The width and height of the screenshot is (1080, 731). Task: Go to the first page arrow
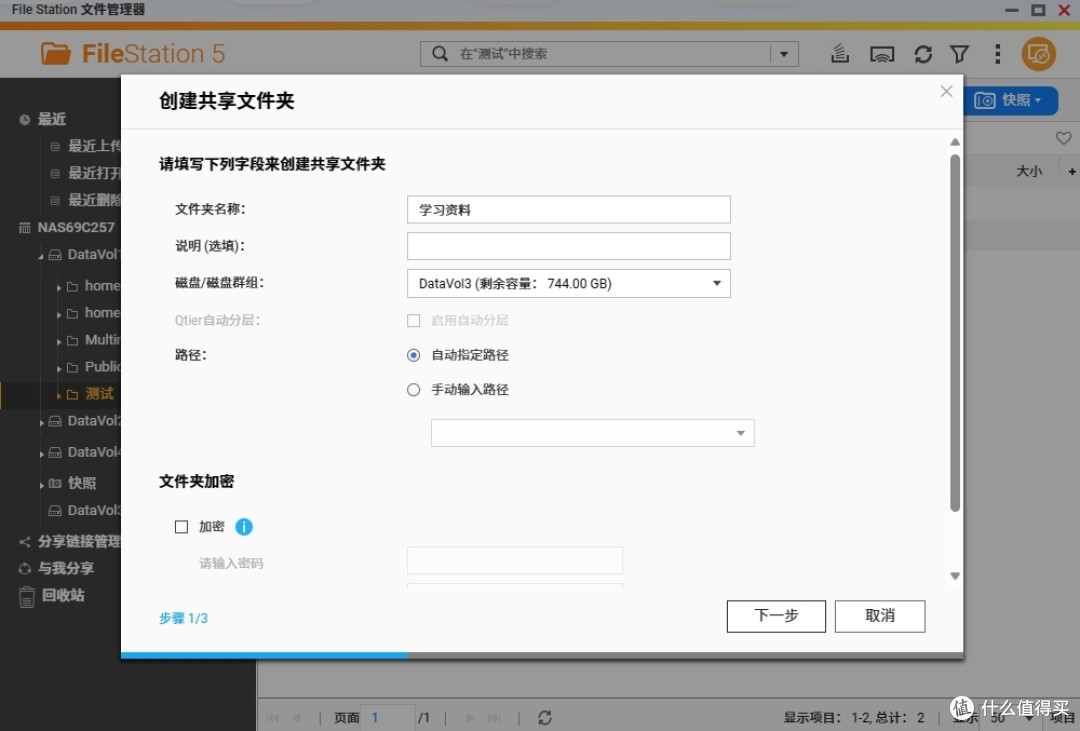pyautogui.click(x=272, y=718)
